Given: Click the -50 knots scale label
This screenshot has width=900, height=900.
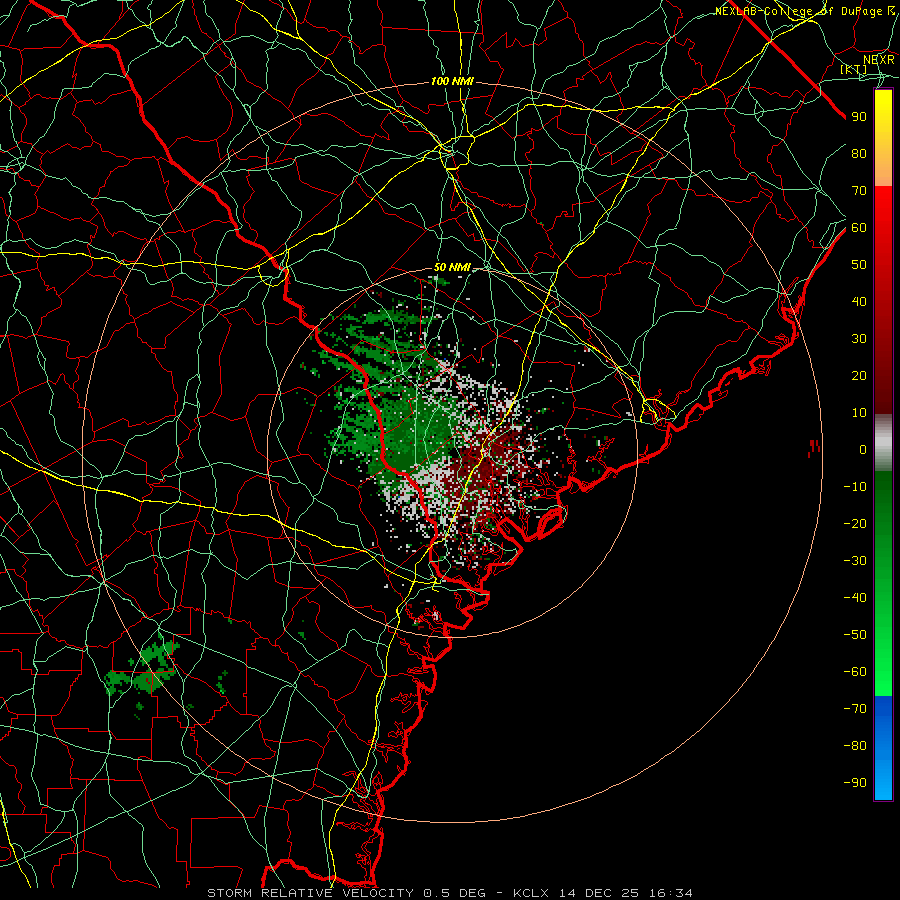Looking at the screenshot, I should pyautogui.click(x=855, y=635).
